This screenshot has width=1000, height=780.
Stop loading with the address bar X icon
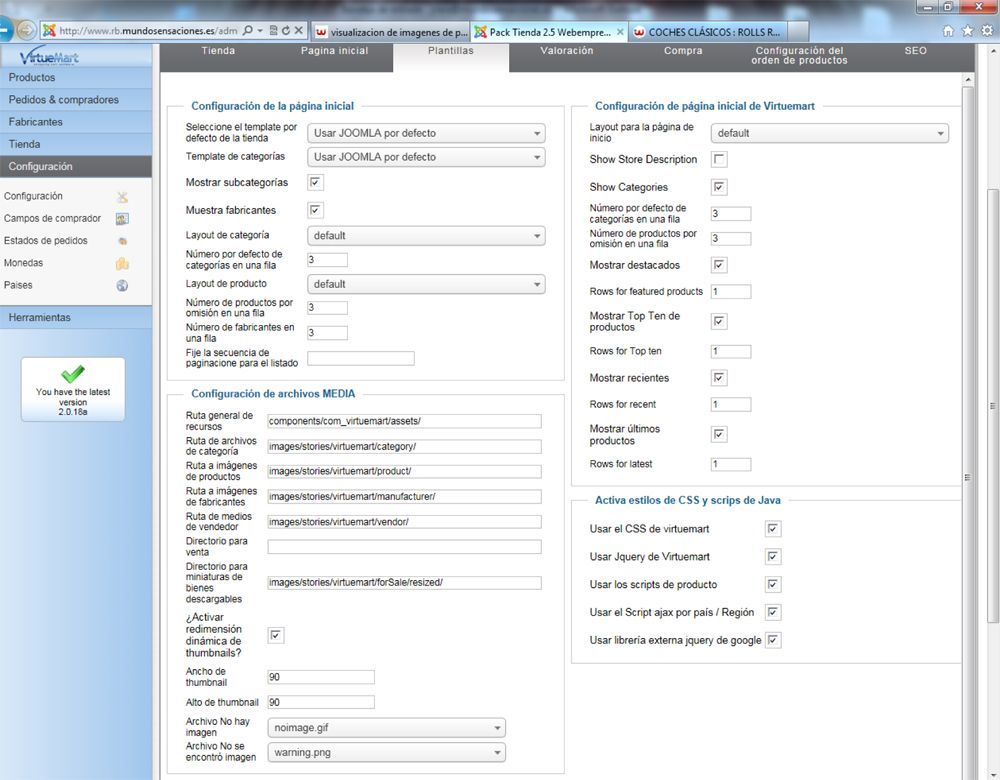tap(298, 31)
